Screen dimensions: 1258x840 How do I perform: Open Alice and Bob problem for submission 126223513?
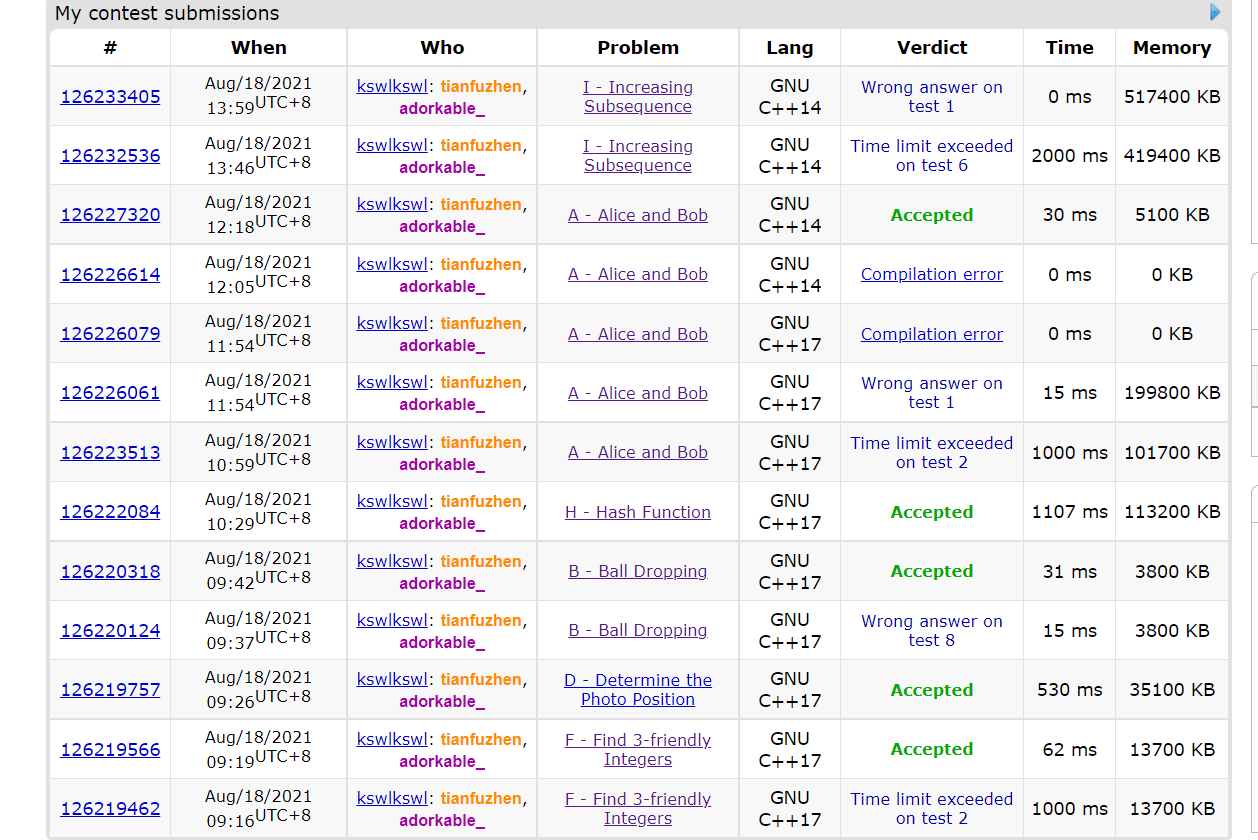(x=637, y=452)
